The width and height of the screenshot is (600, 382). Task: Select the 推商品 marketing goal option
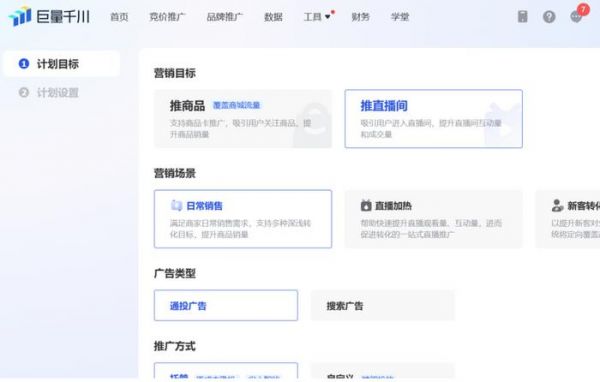243,119
